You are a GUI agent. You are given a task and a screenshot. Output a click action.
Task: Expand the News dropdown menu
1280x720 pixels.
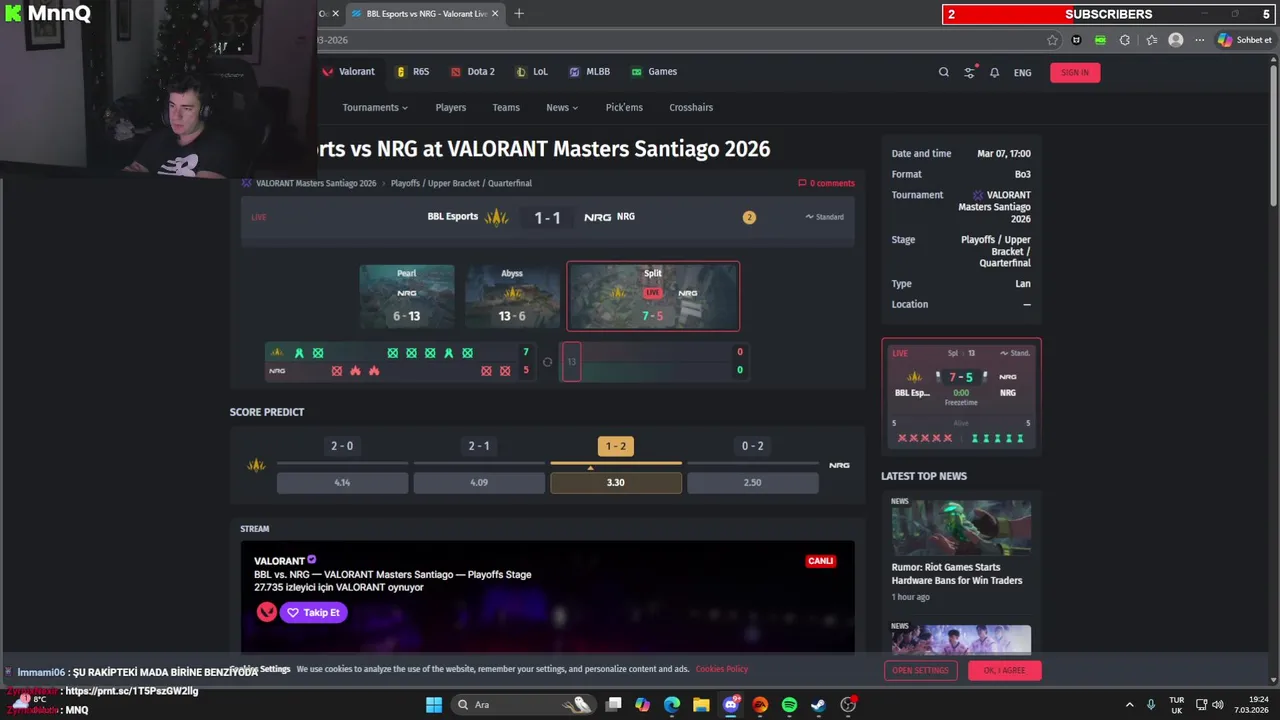tap(562, 107)
